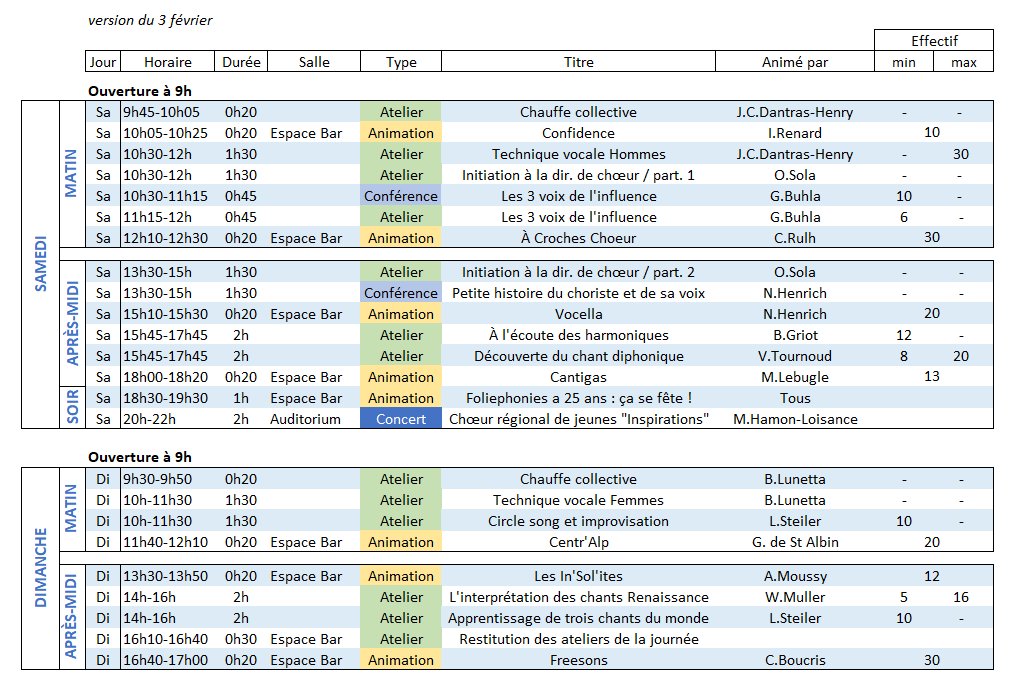Click the vertical "SOIR" label
Image resolution: width=1013 pixels, height=684 pixels.
click(72, 408)
